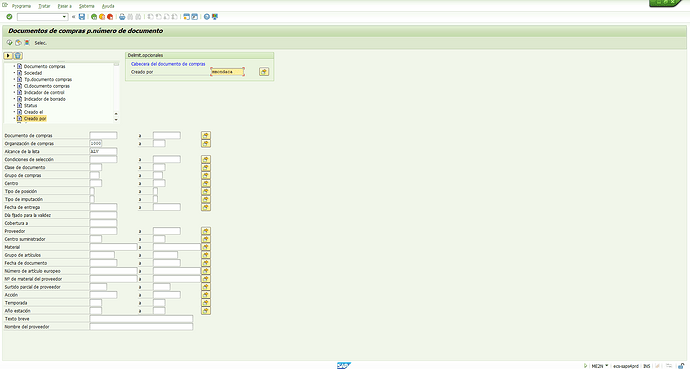Screen dimensions: 690x369
Task: Click the trash delete selection icon
Action: [x=18, y=55]
